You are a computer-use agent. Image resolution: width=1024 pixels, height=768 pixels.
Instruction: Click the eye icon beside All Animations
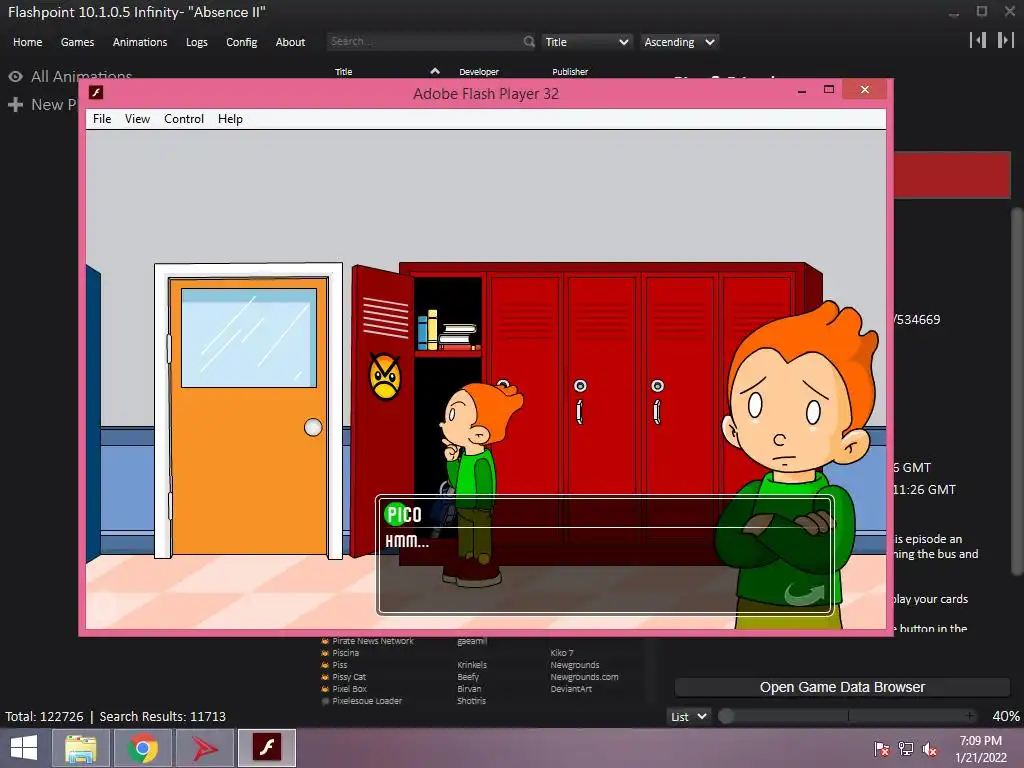coord(16,76)
